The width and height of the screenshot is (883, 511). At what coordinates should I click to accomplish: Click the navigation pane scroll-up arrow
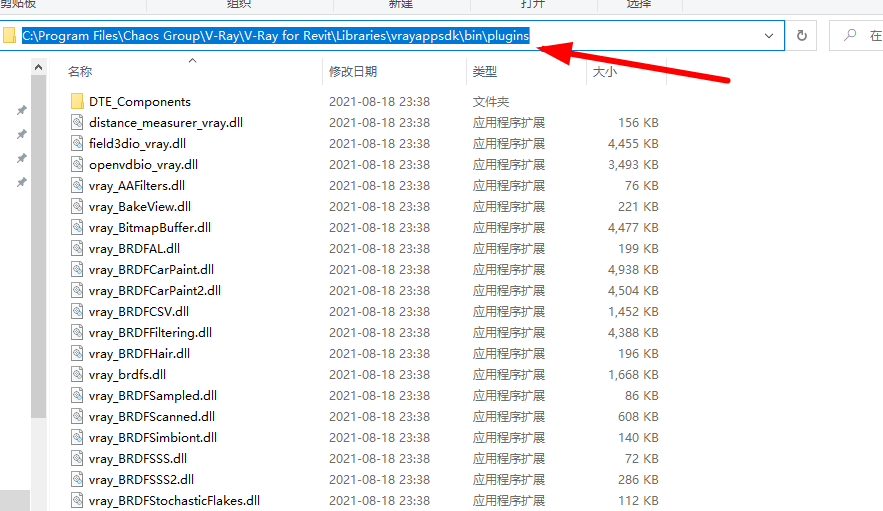tap(38, 67)
